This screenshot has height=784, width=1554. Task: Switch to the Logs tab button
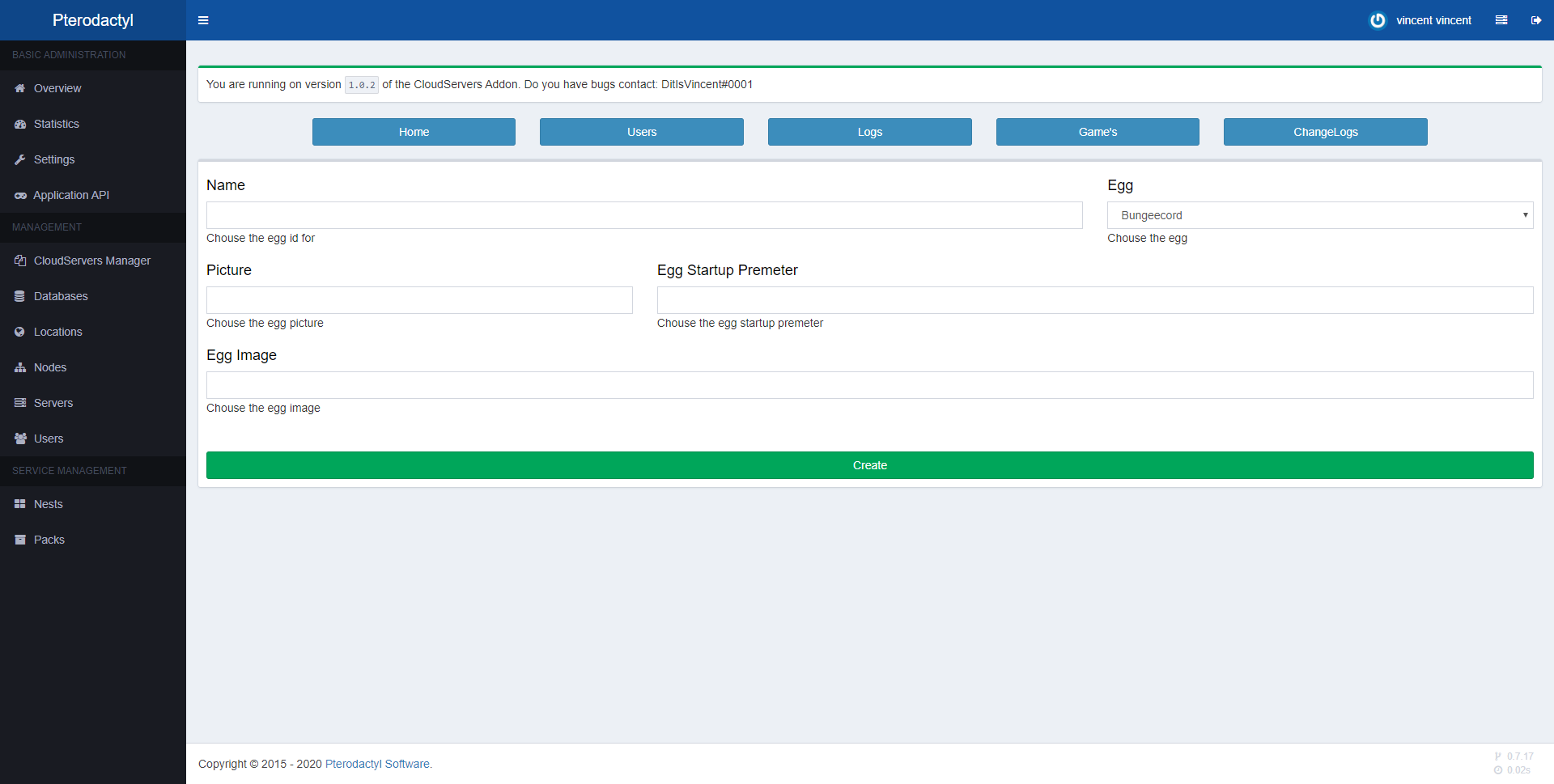coord(869,132)
